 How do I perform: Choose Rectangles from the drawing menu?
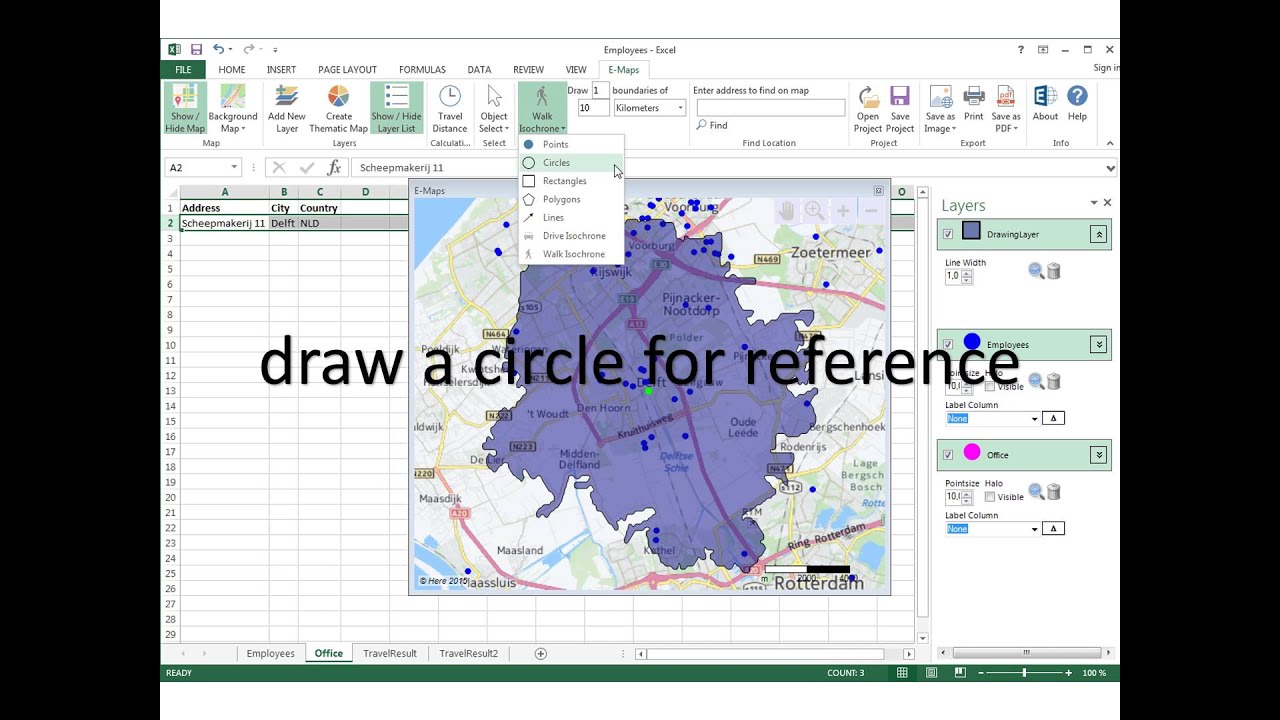570,181
